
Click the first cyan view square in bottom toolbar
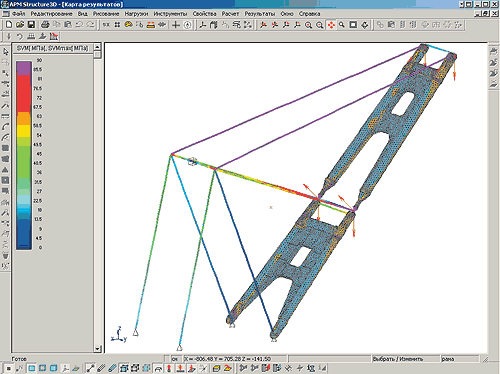point(32,368)
